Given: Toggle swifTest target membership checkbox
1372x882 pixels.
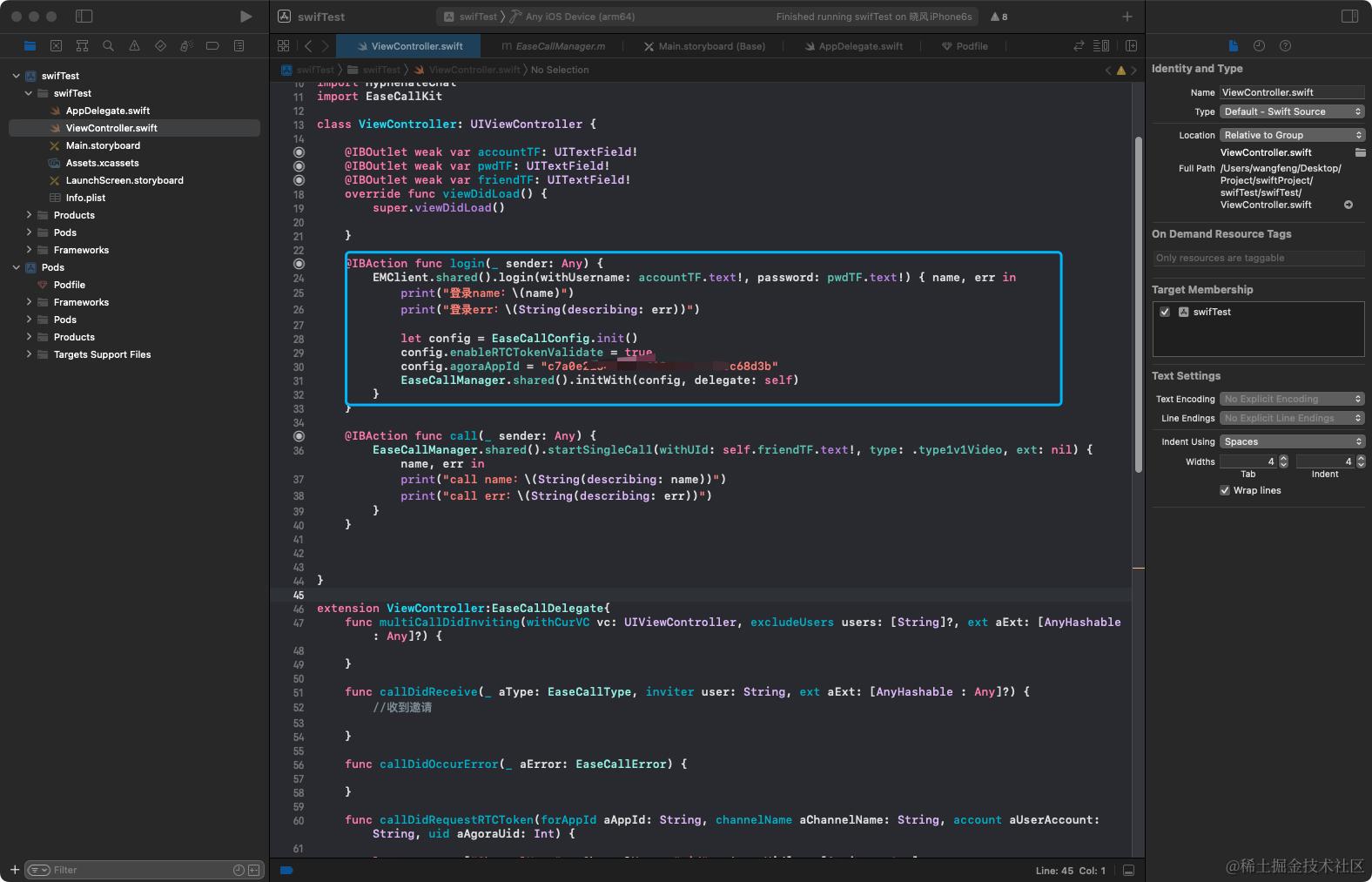Looking at the screenshot, I should click(1165, 312).
